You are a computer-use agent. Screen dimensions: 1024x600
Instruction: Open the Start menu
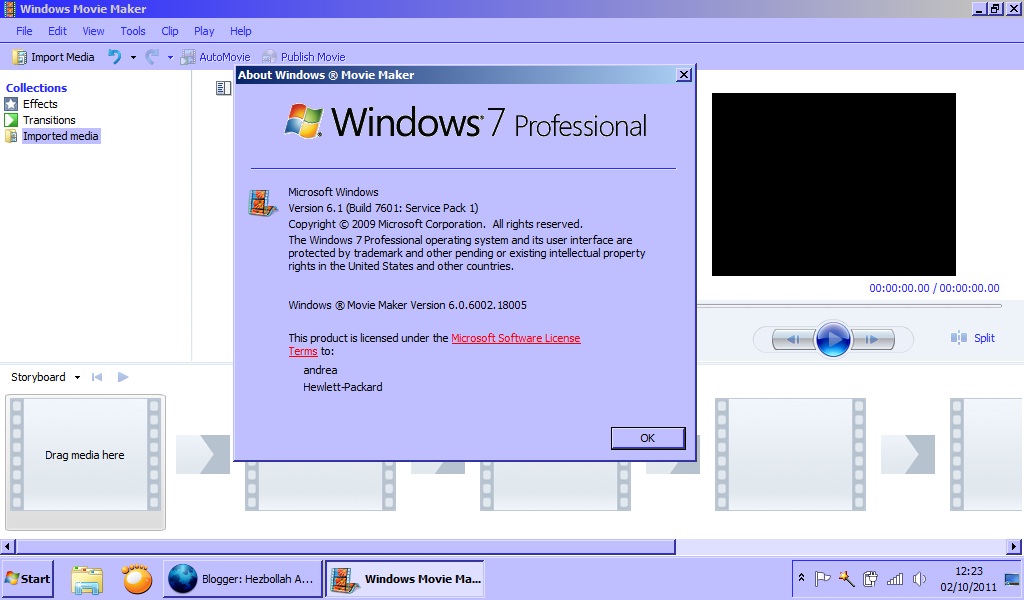(27, 578)
